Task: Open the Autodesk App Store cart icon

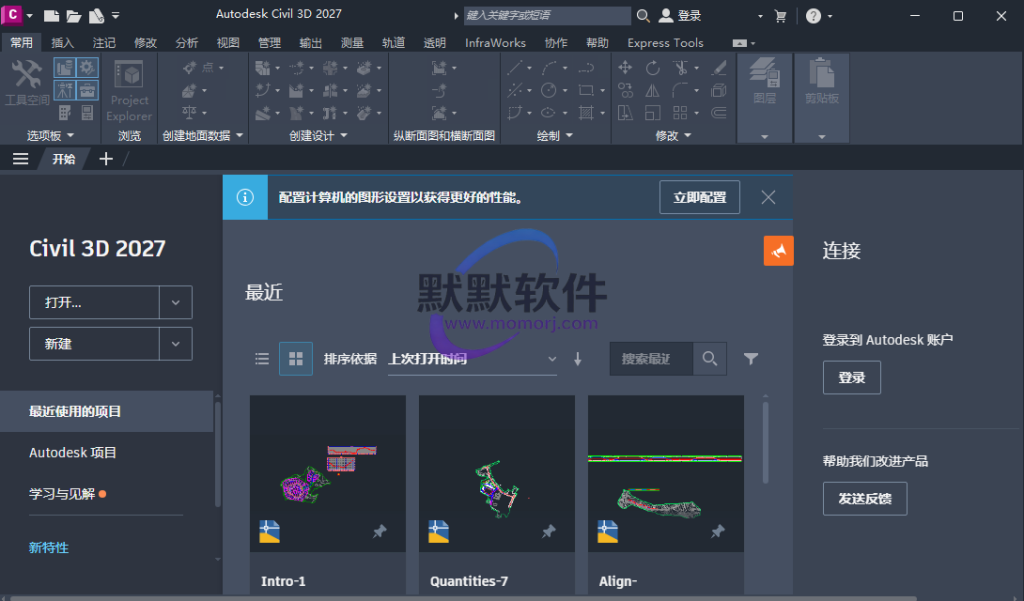Action: 780,16
